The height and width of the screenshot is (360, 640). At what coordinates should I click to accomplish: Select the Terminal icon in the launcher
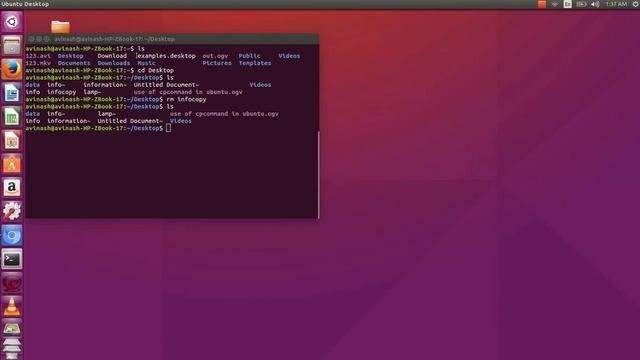(11, 259)
